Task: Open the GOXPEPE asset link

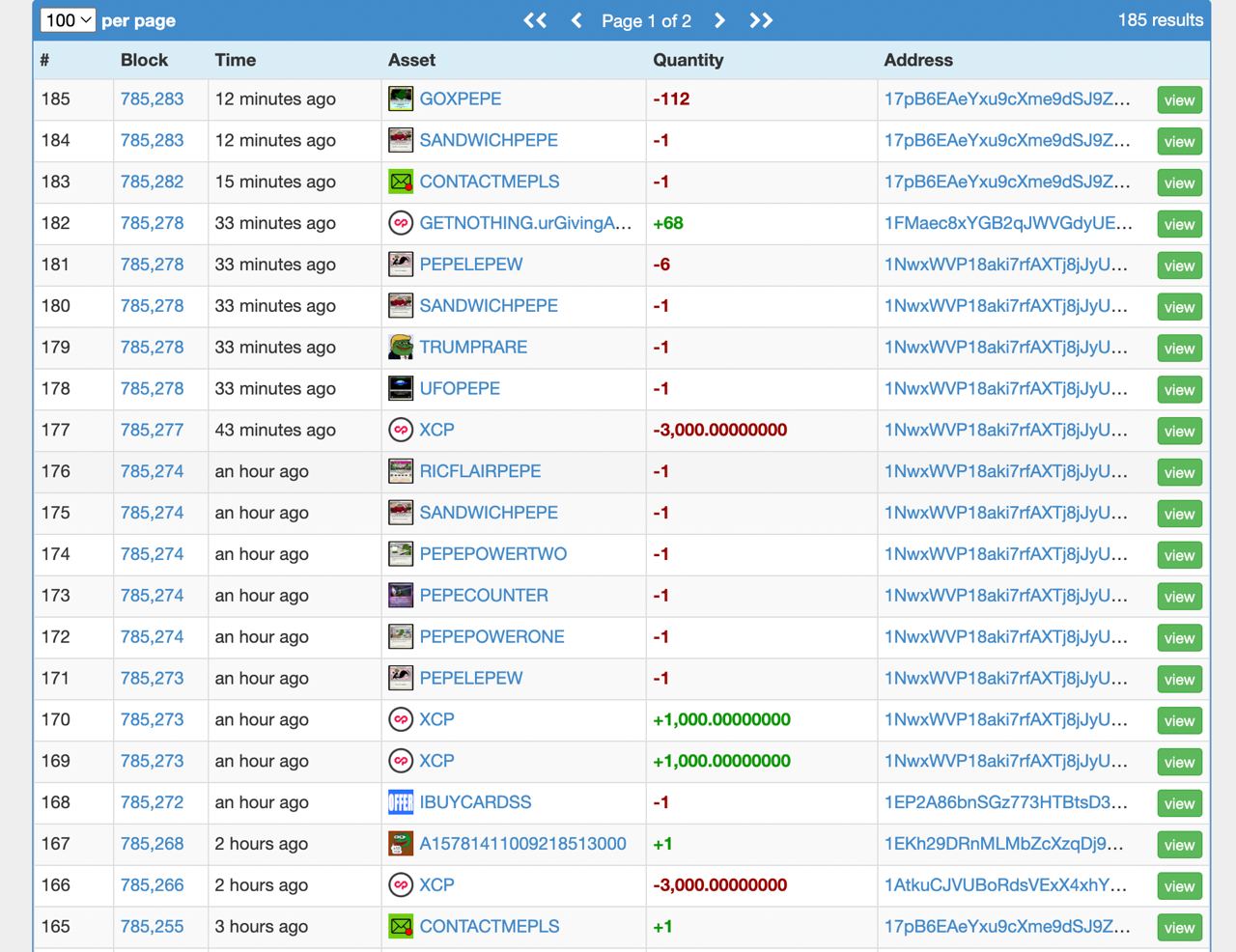Action: (461, 98)
